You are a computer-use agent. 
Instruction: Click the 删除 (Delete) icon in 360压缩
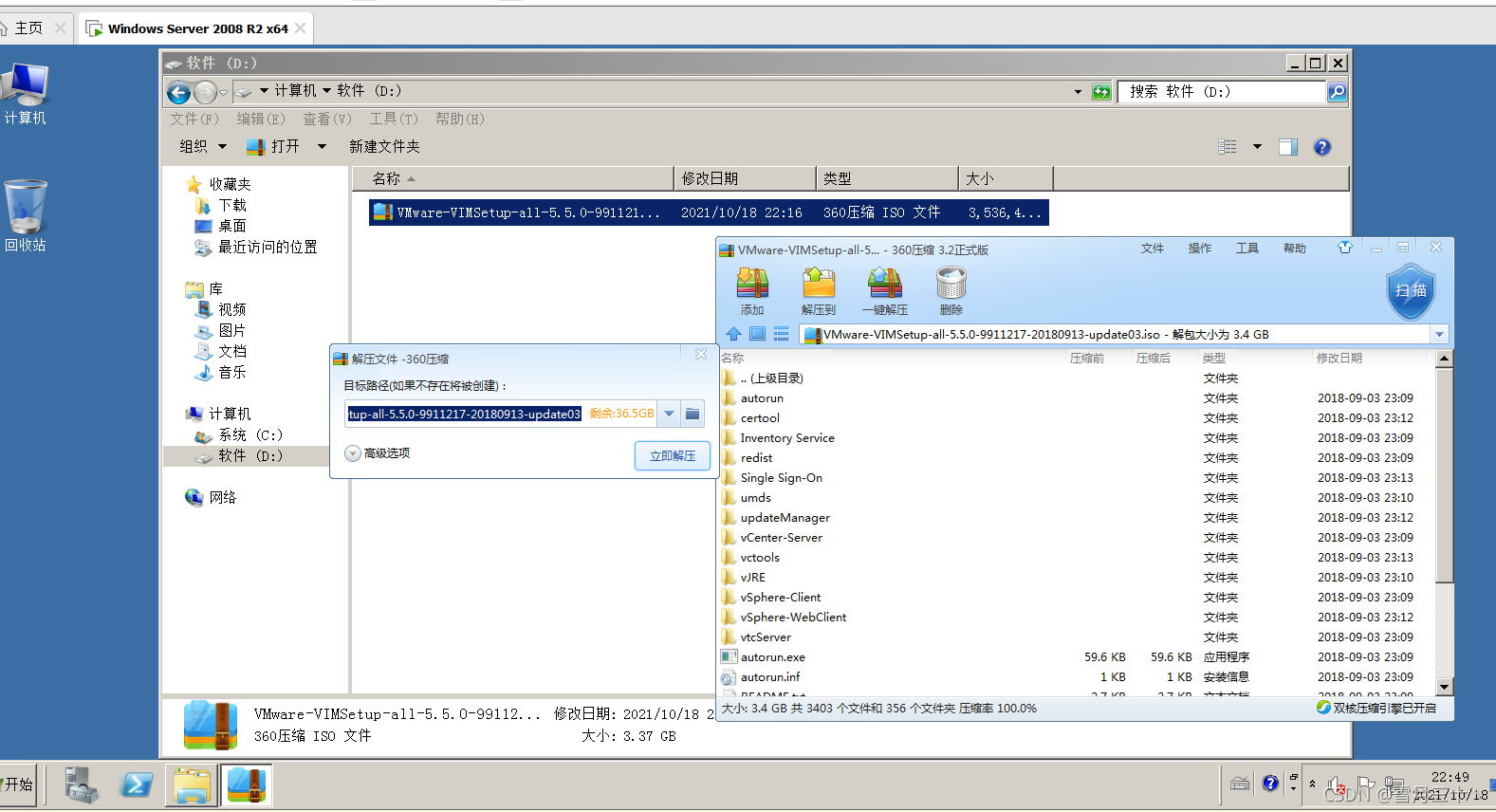951,291
